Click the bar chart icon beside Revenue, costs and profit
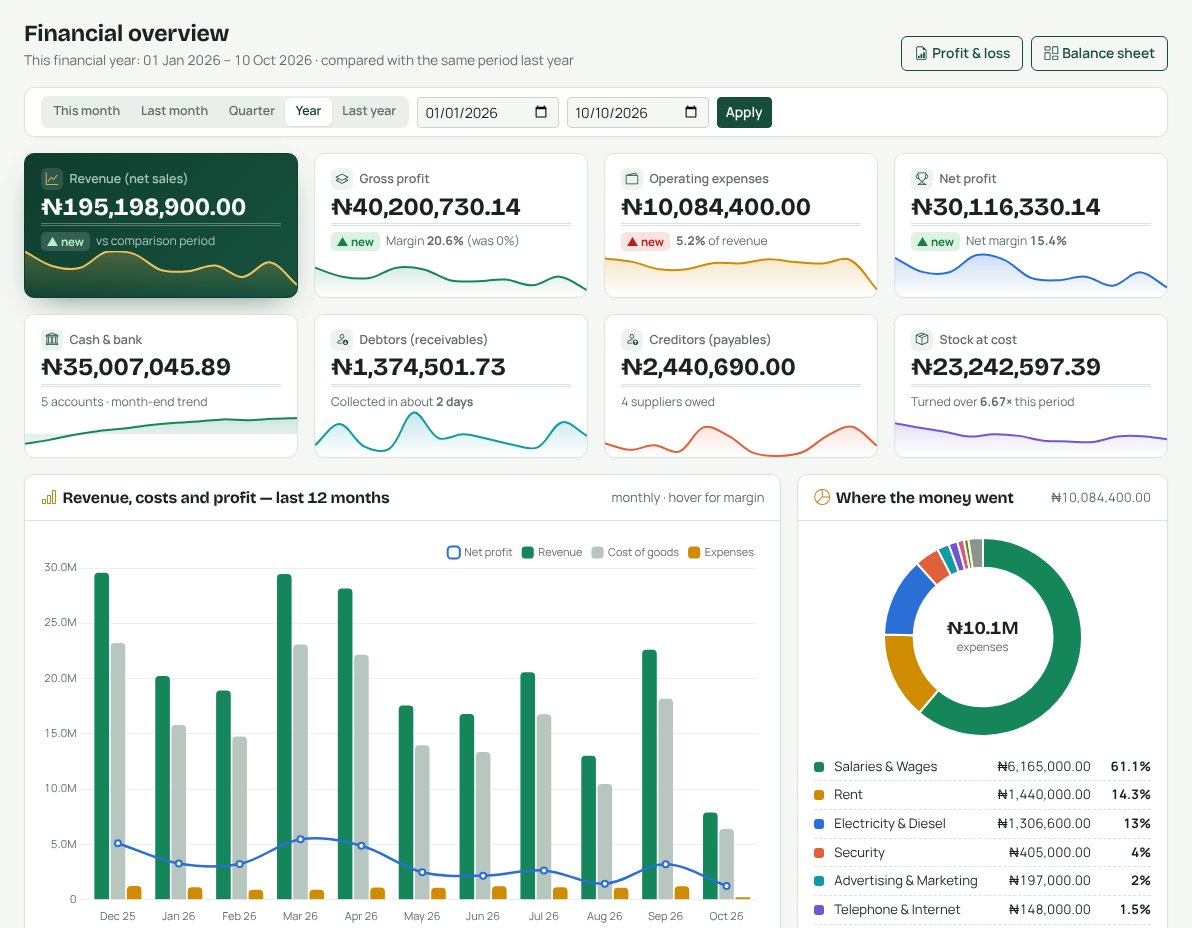This screenshot has width=1192, height=928. point(49,498)
